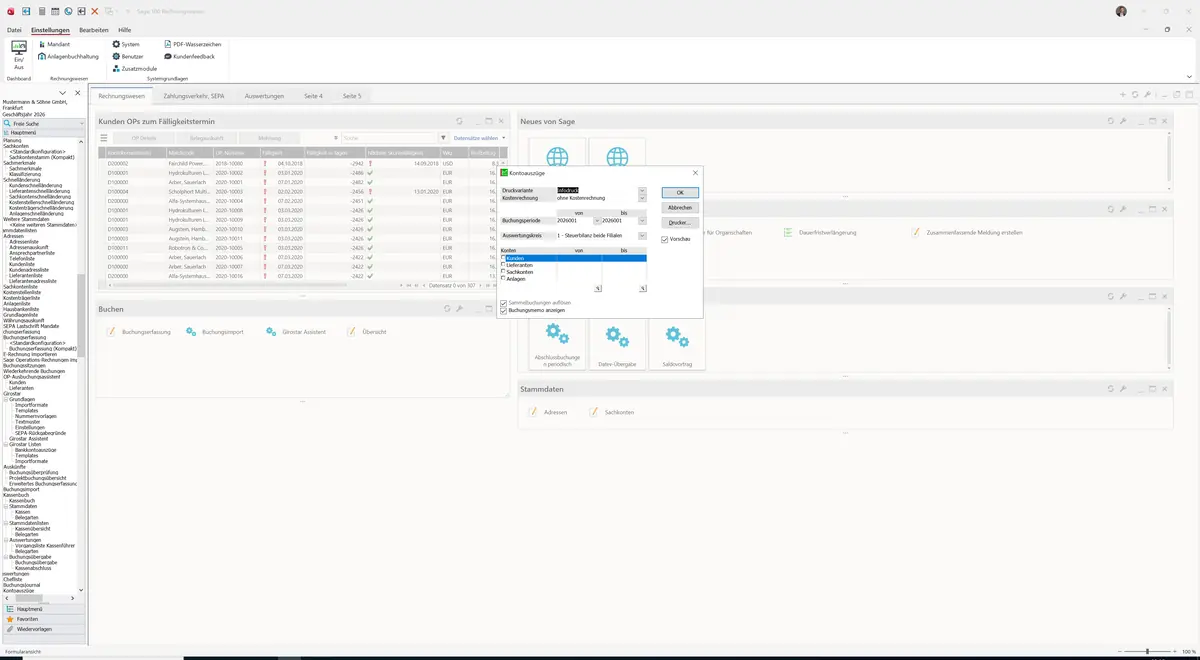Open the Kunden OPs panel hamburger menu

tap(104, 138)
